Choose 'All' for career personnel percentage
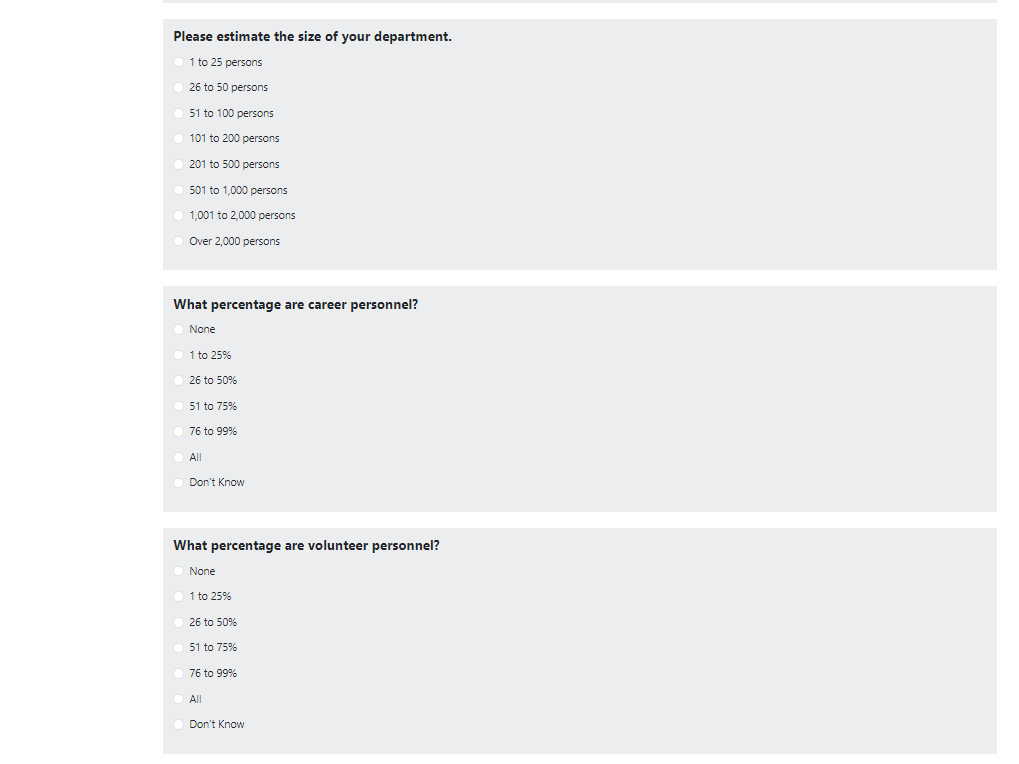 click(x=179, y=457)
